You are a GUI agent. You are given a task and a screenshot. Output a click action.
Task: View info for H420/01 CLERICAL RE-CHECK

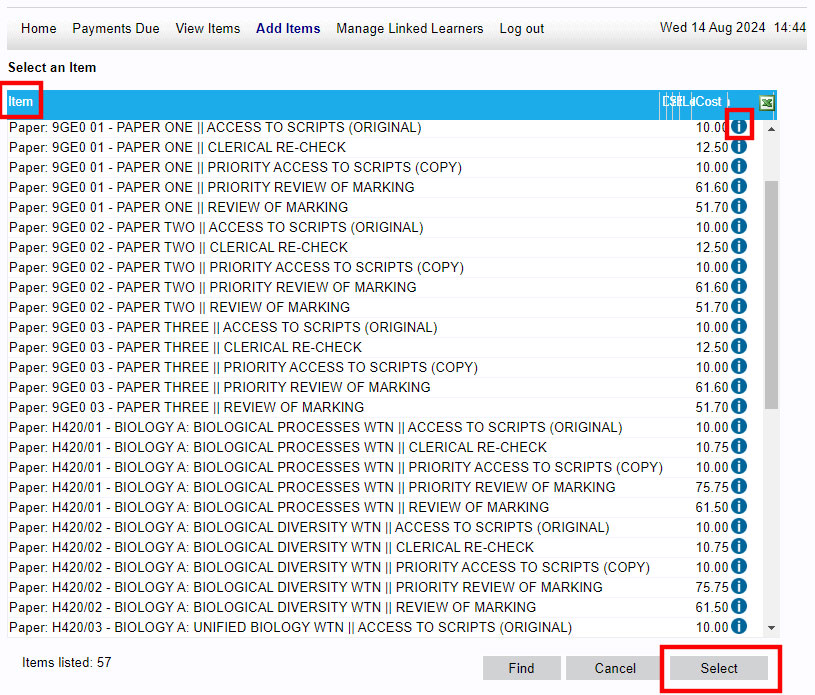pos(737,447)
